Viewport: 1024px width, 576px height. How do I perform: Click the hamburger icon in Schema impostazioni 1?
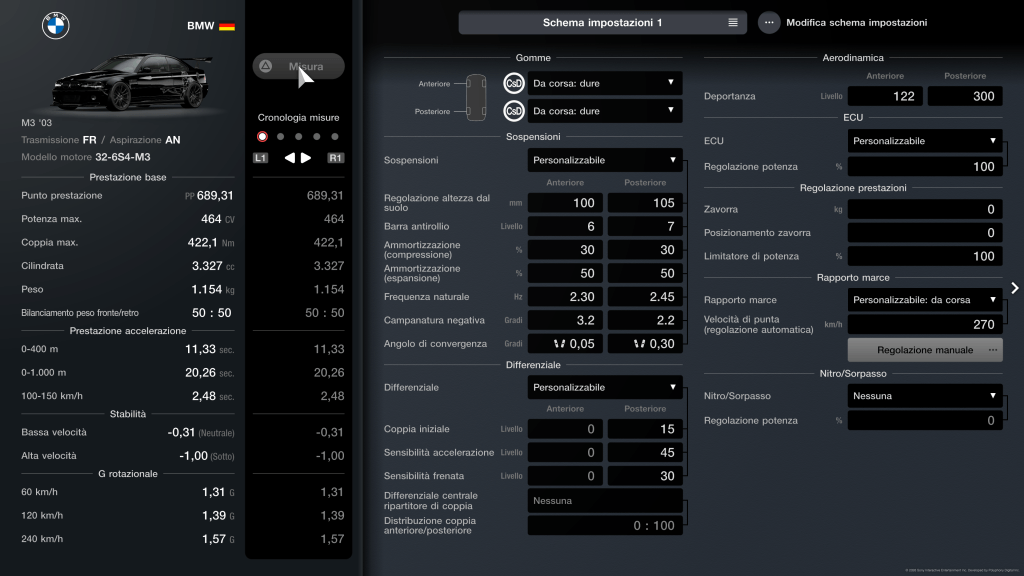click(732, 23)
